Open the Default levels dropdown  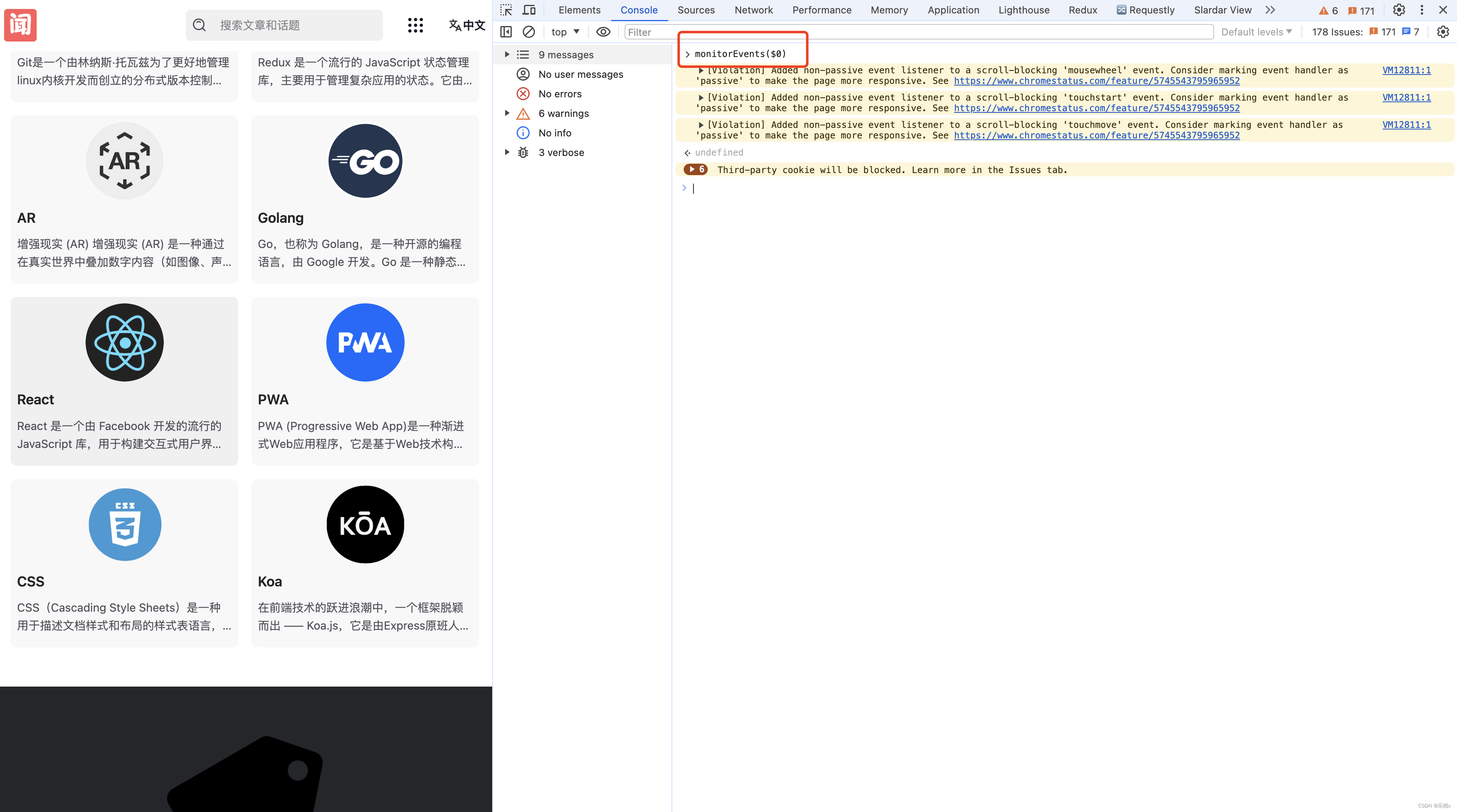[x=1256, y=32]
